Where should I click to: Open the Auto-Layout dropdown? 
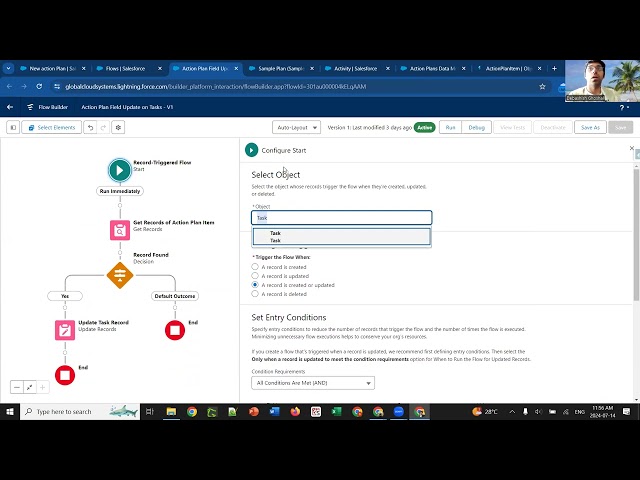296,127
